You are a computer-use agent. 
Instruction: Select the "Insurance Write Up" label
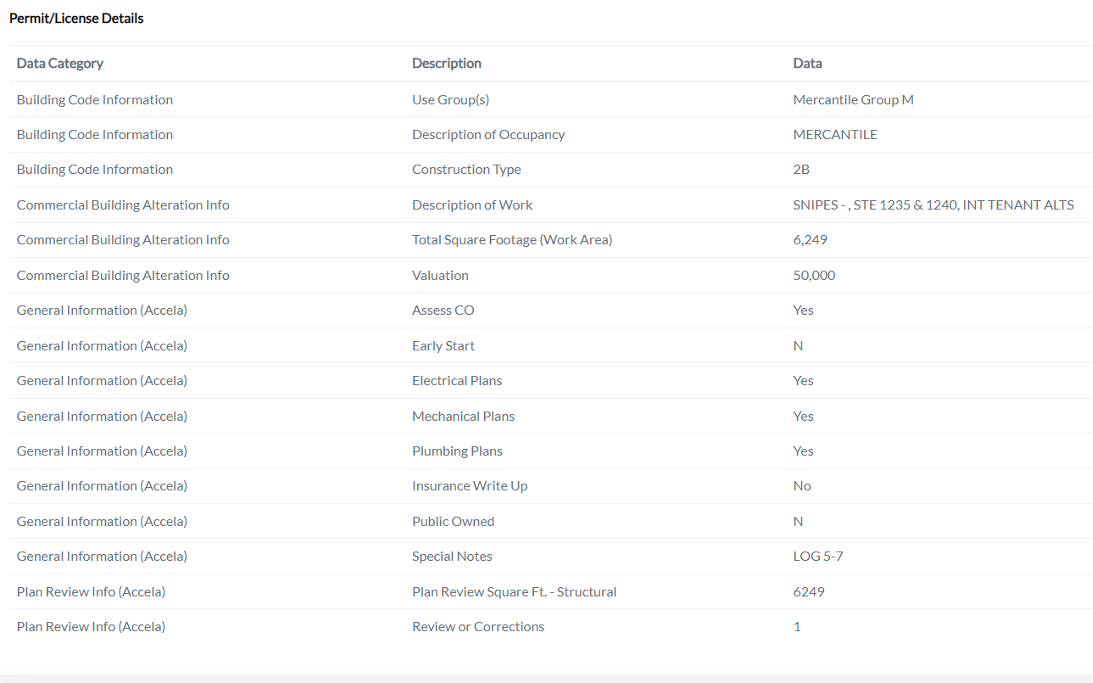(x=469, y=486)
